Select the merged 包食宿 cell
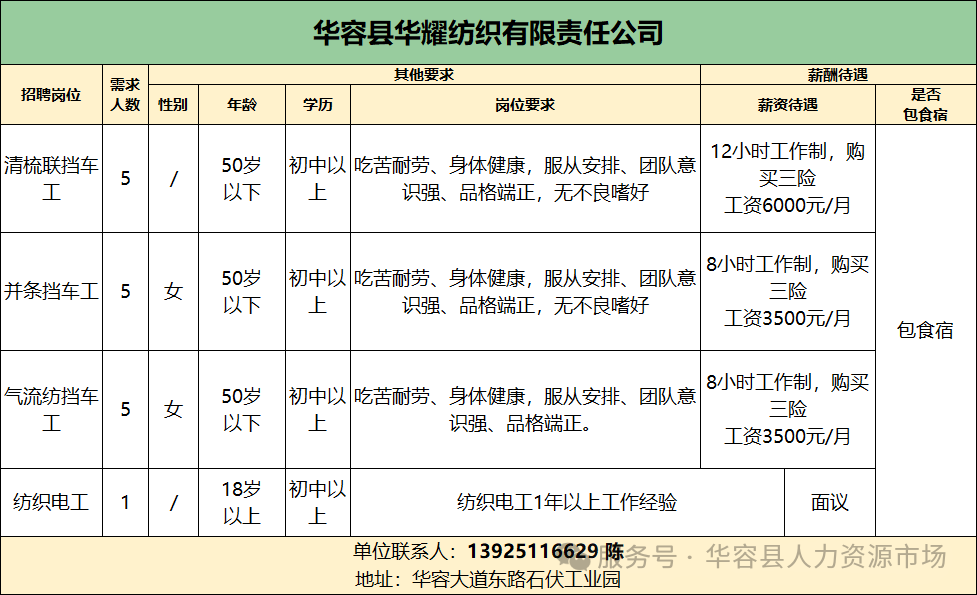This screenshot has height=595, width=977. pyautogui.click(x=925, y=330)
